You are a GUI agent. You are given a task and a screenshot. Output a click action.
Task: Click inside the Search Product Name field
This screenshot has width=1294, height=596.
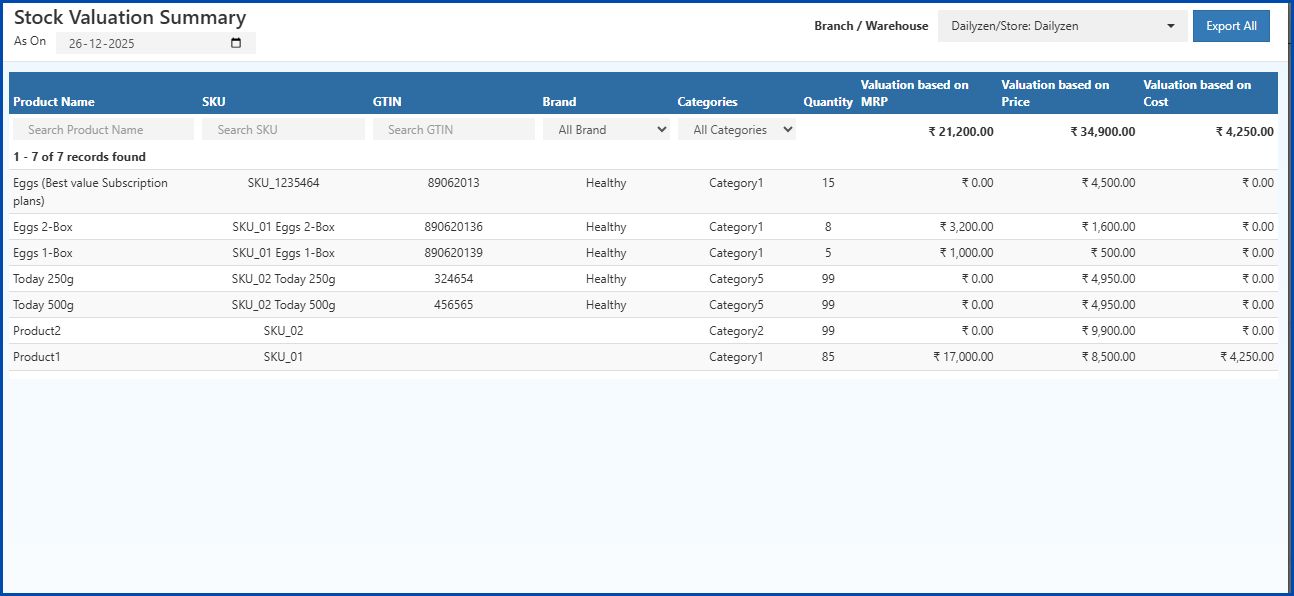(100, 129)
